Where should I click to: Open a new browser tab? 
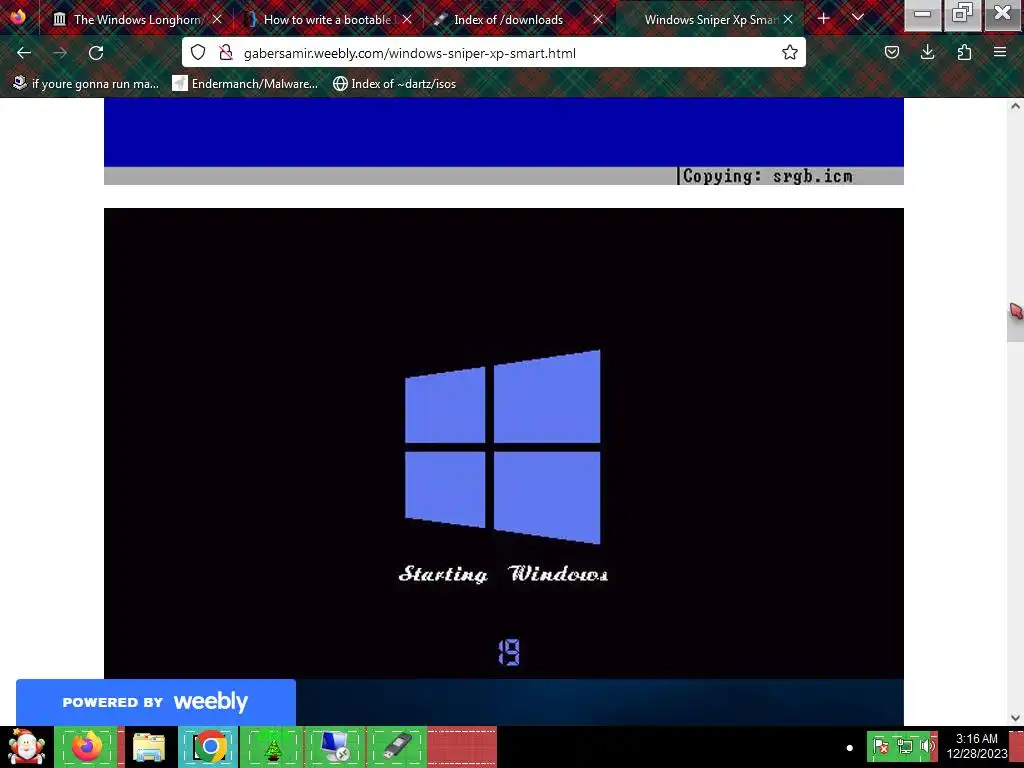(824, 19)
